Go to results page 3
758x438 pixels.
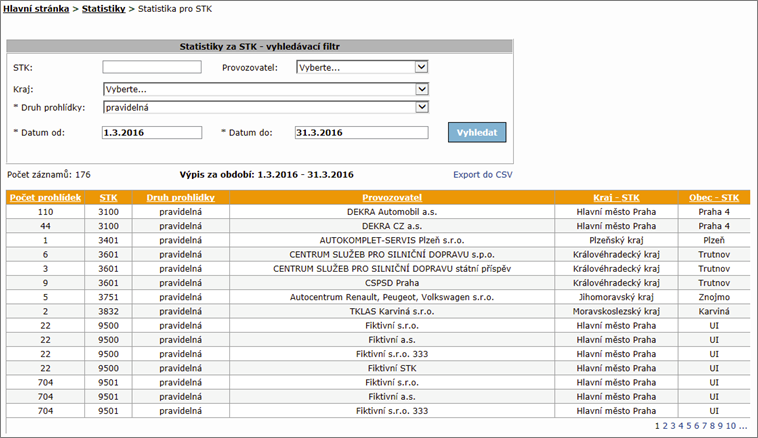point(672,426)
